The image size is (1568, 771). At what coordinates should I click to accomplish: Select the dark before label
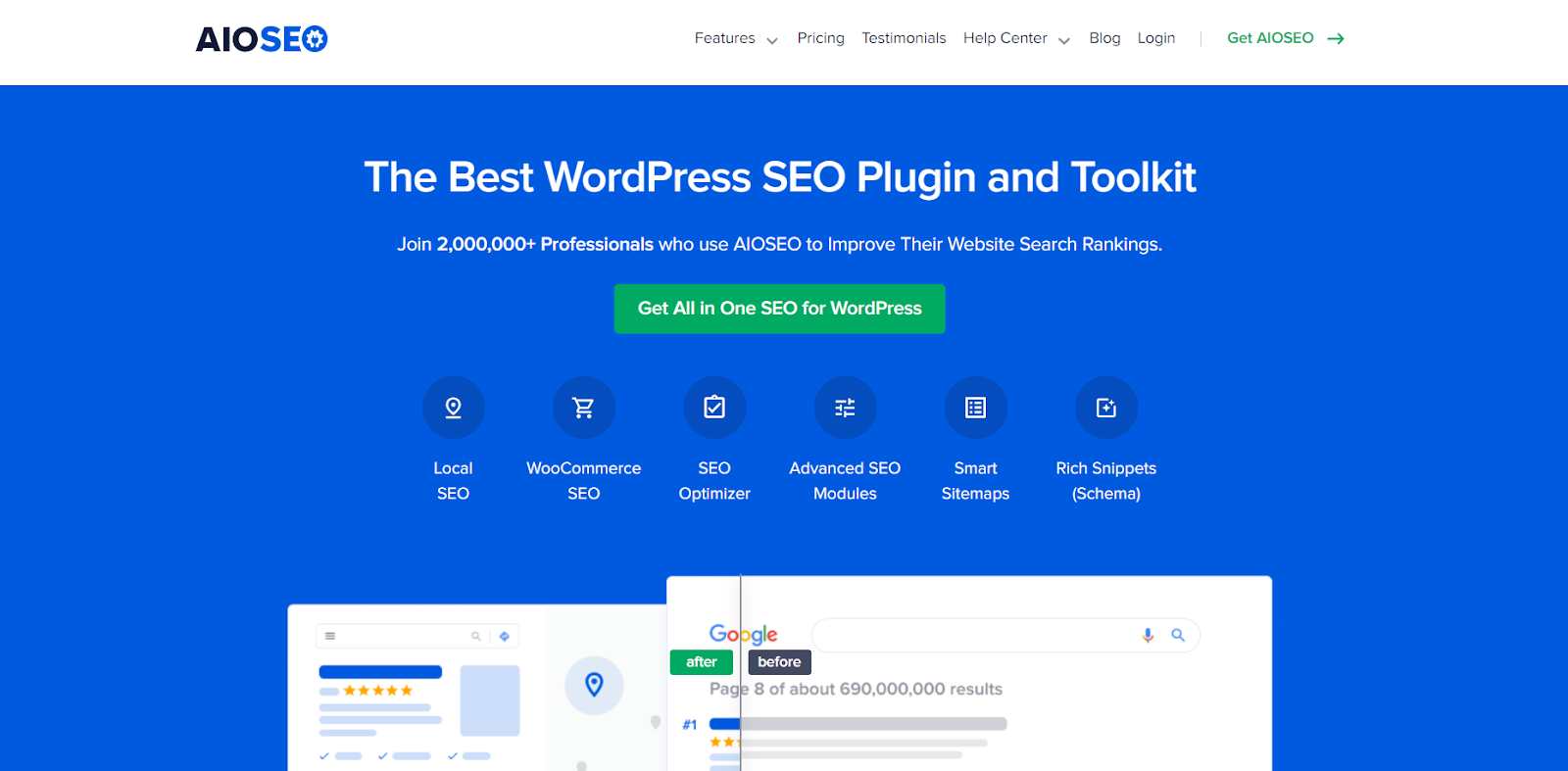pyautogui.click(x=779, y=662)
